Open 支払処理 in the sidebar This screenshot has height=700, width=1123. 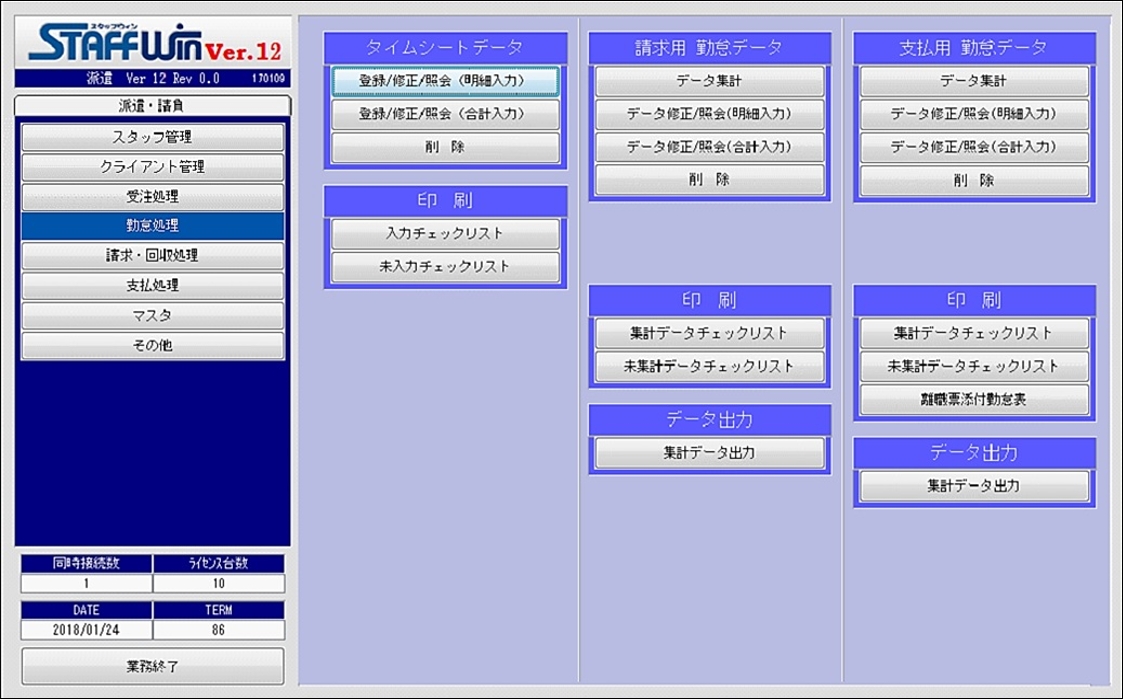[x=153, y=286]
